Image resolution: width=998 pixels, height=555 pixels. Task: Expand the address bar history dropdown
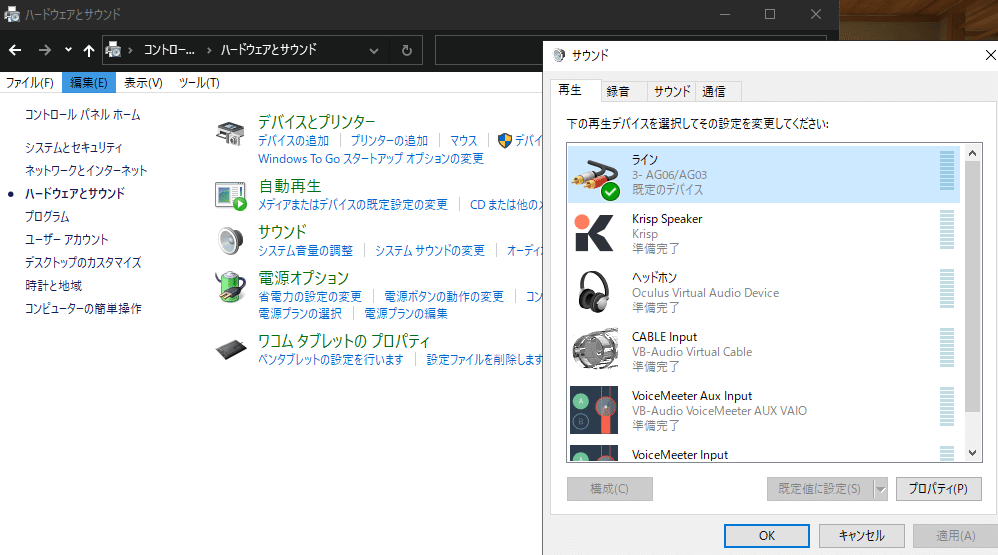374,50
